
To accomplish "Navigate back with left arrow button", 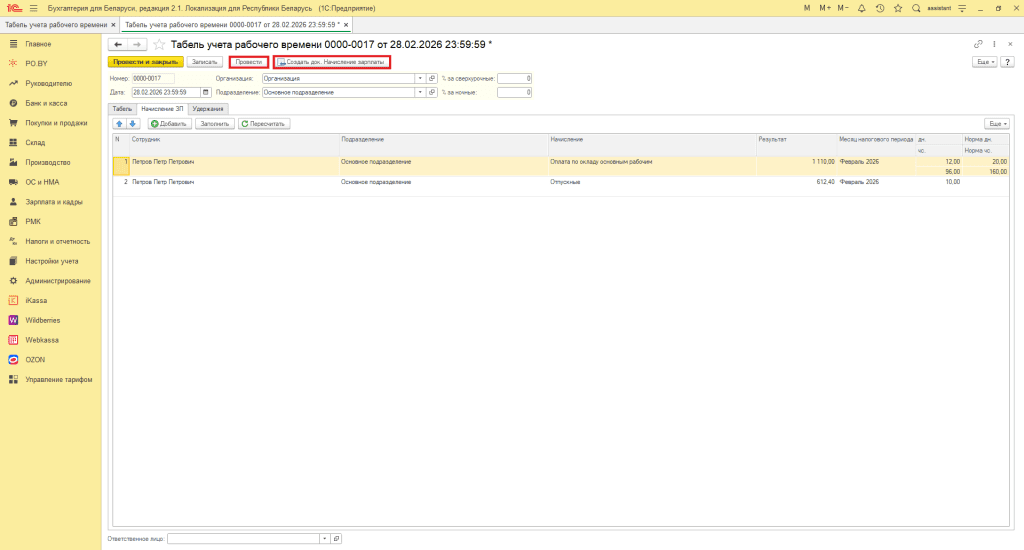I will tap(117, 45).
